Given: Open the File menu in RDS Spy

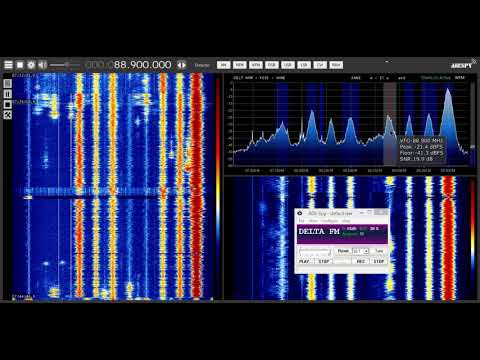Looking at the screenshot, I should [301, 221].
